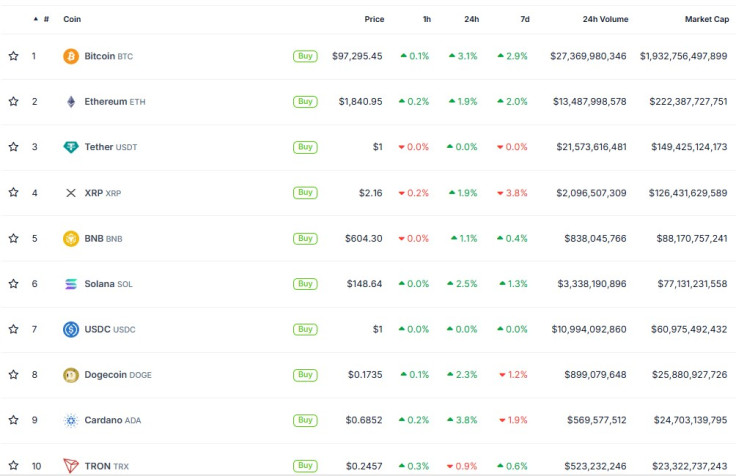Sort by 7d change column header

pos(525,19)
